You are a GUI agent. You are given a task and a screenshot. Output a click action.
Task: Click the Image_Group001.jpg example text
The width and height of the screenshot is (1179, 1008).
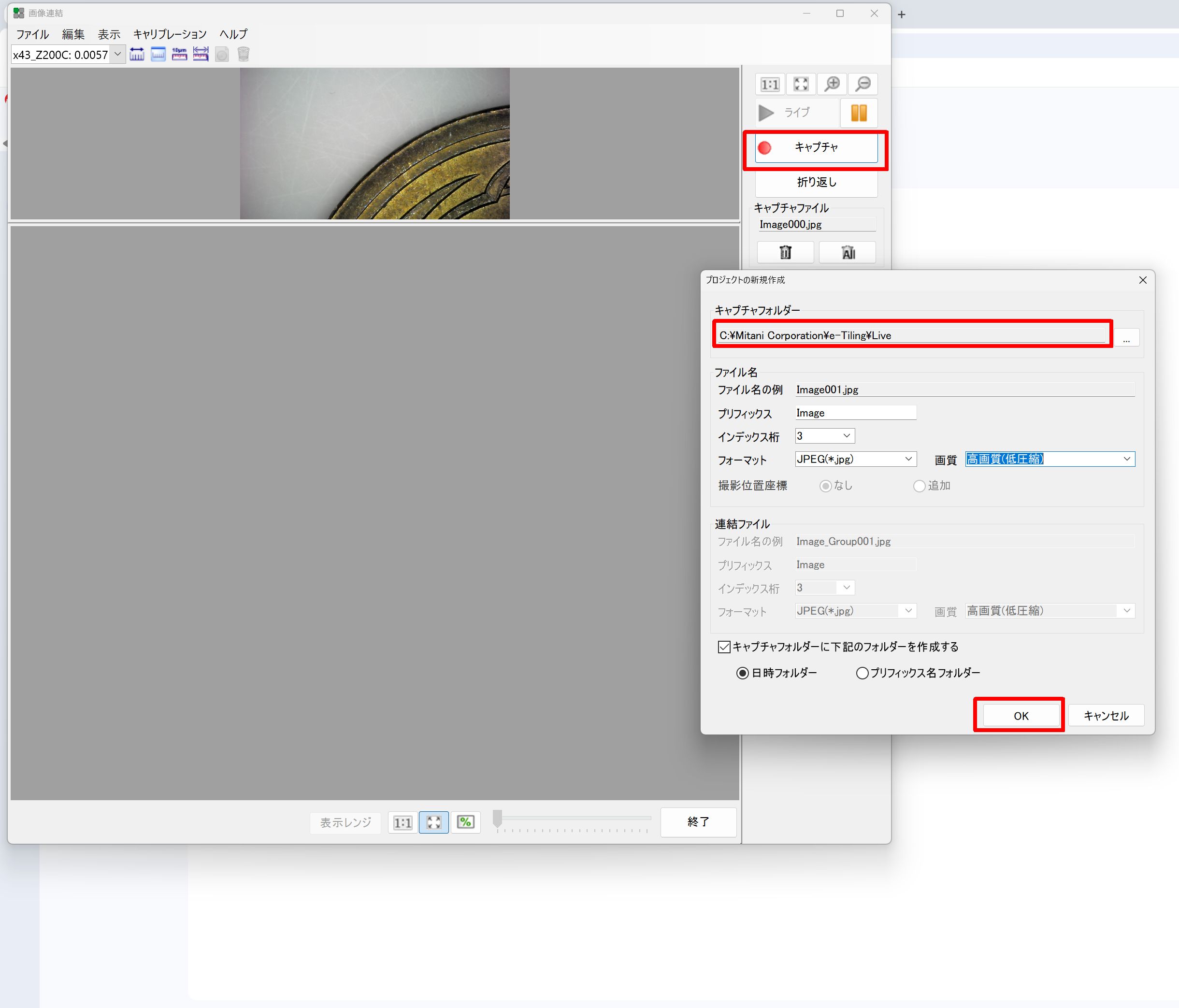click(843, 542)
